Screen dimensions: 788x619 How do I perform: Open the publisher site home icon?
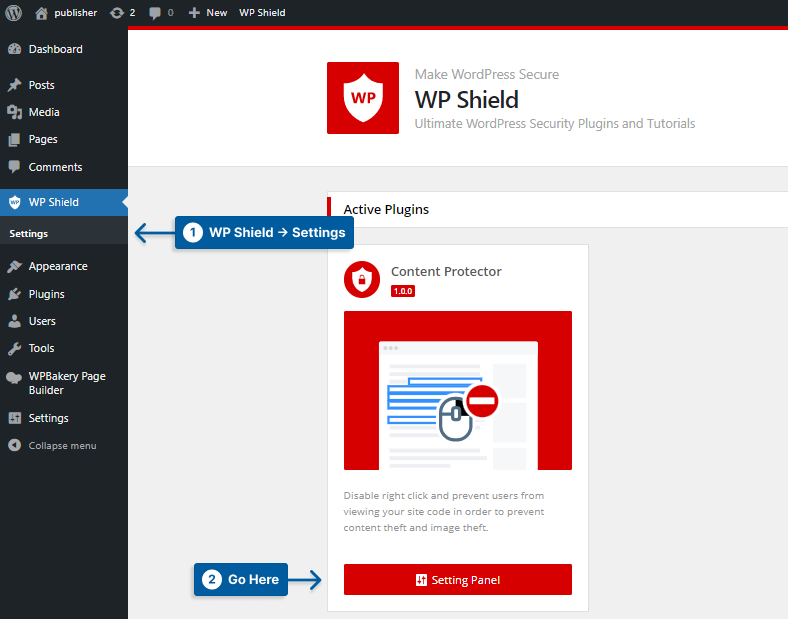41,13
